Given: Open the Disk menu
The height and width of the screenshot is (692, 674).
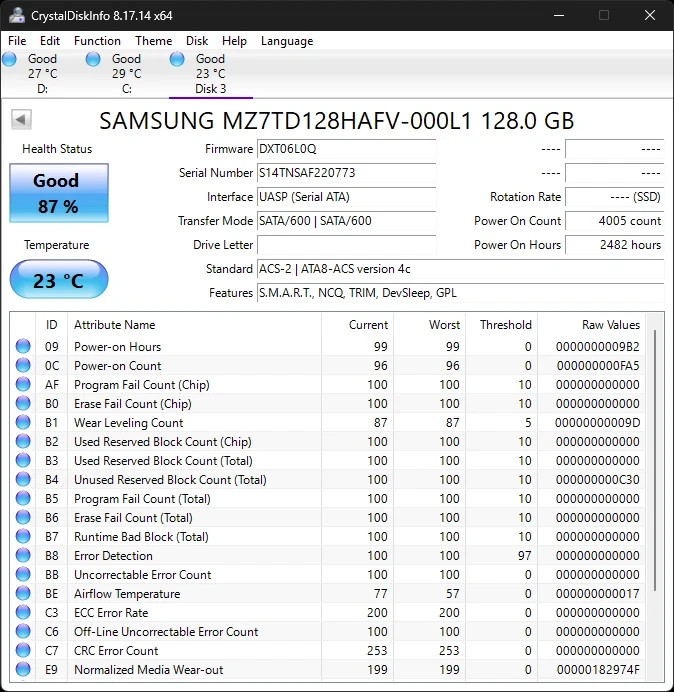Looking at the screenshot, I should pyautogui.click(x=197, y=41).
